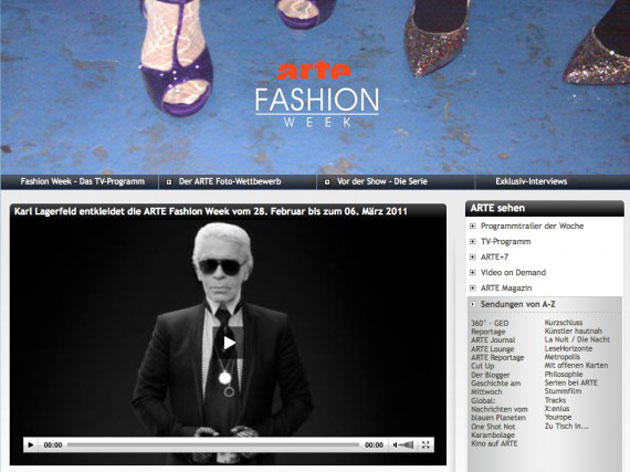Open Exklusiv-Interviews tab
The image size is (630, 472).
531,182
